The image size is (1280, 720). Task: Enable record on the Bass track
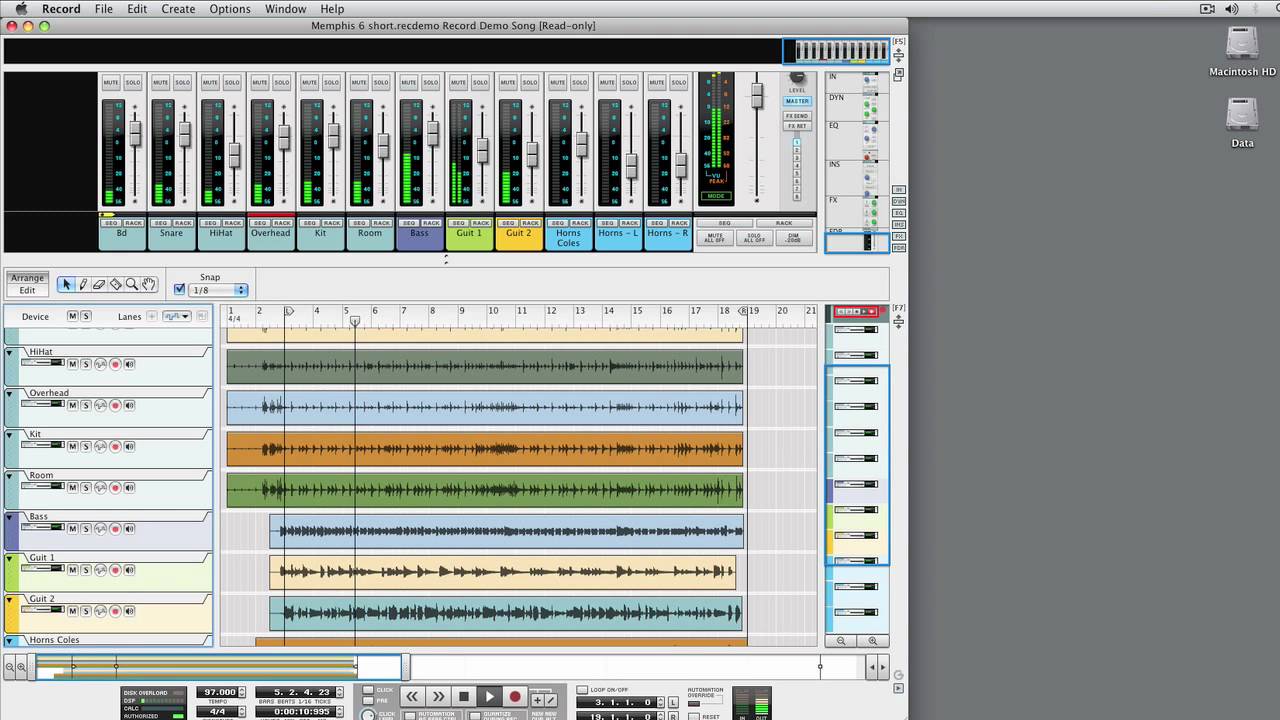coord(115,529)
